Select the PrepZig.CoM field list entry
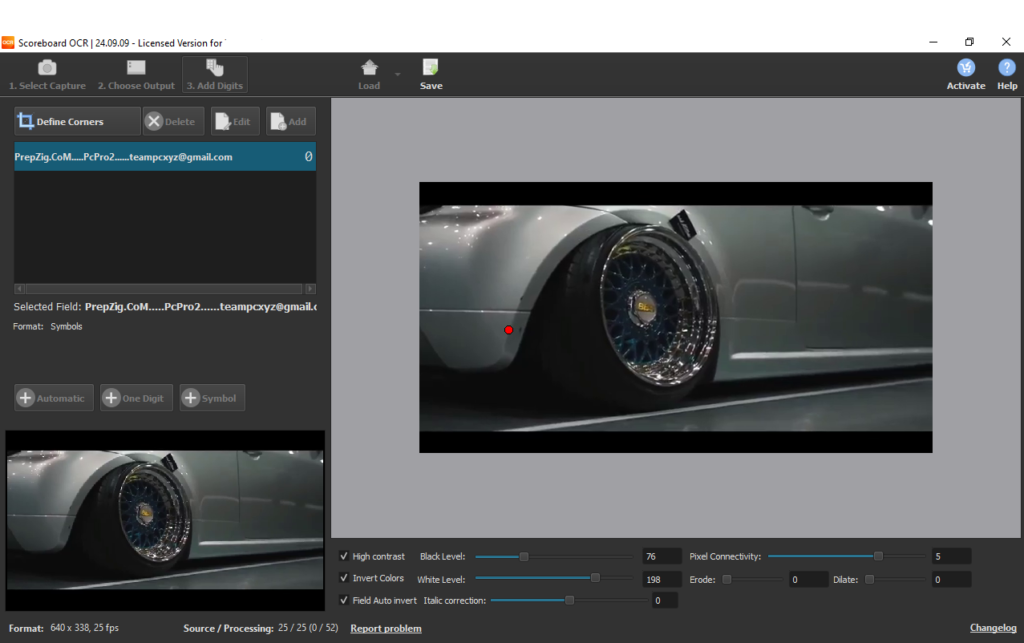 (x=165, y=157)
